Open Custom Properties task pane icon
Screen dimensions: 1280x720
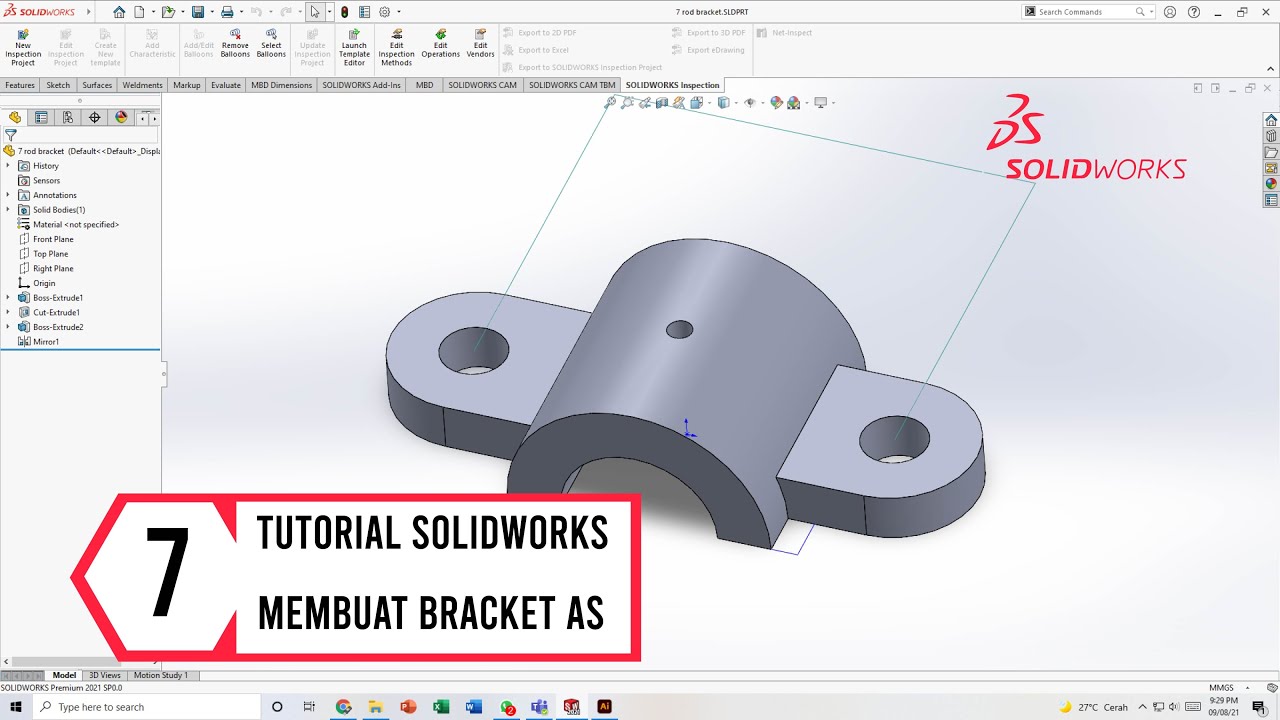[1271, 200]
